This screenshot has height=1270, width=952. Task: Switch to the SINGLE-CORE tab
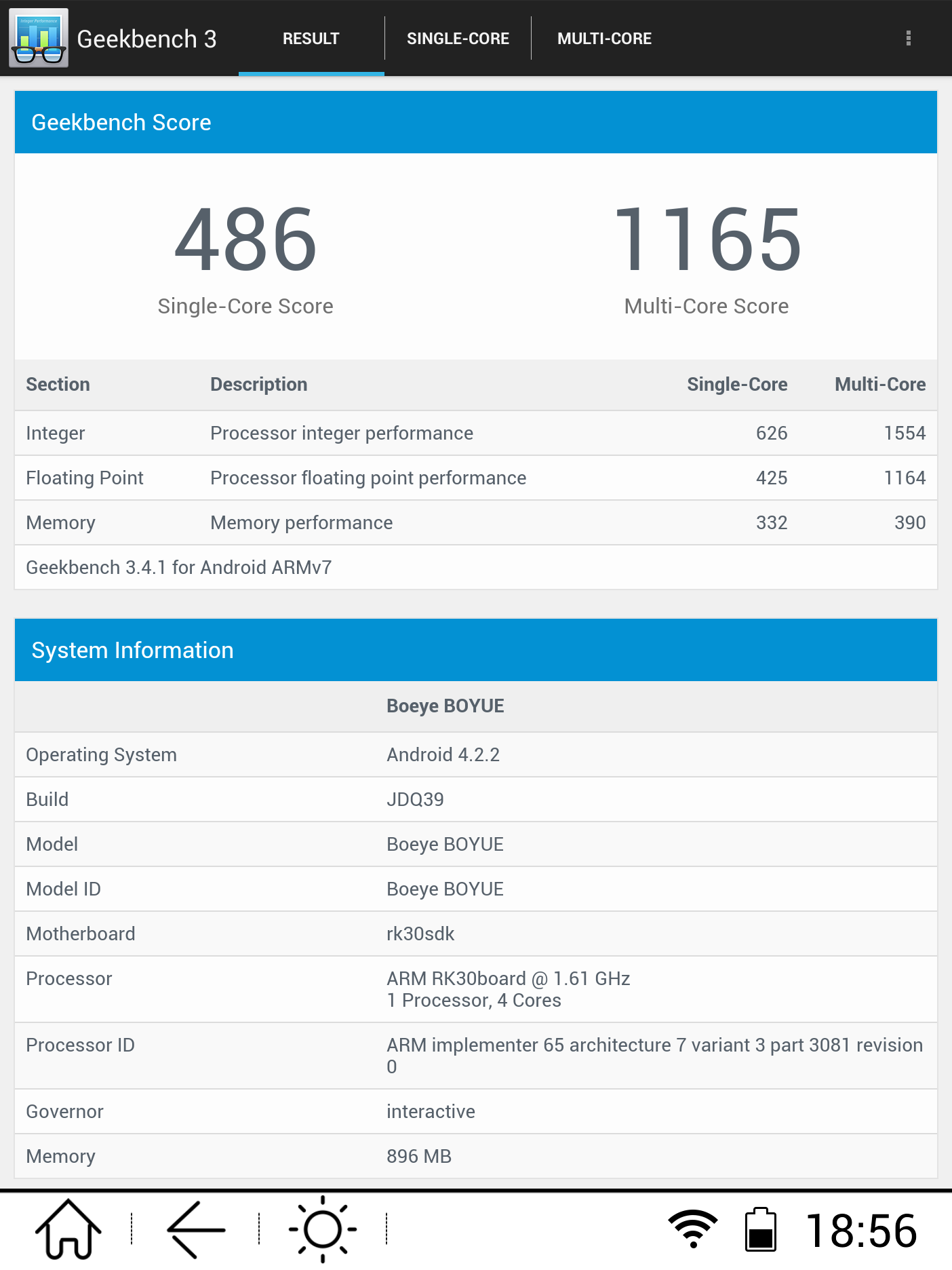[x=458, y=39]
